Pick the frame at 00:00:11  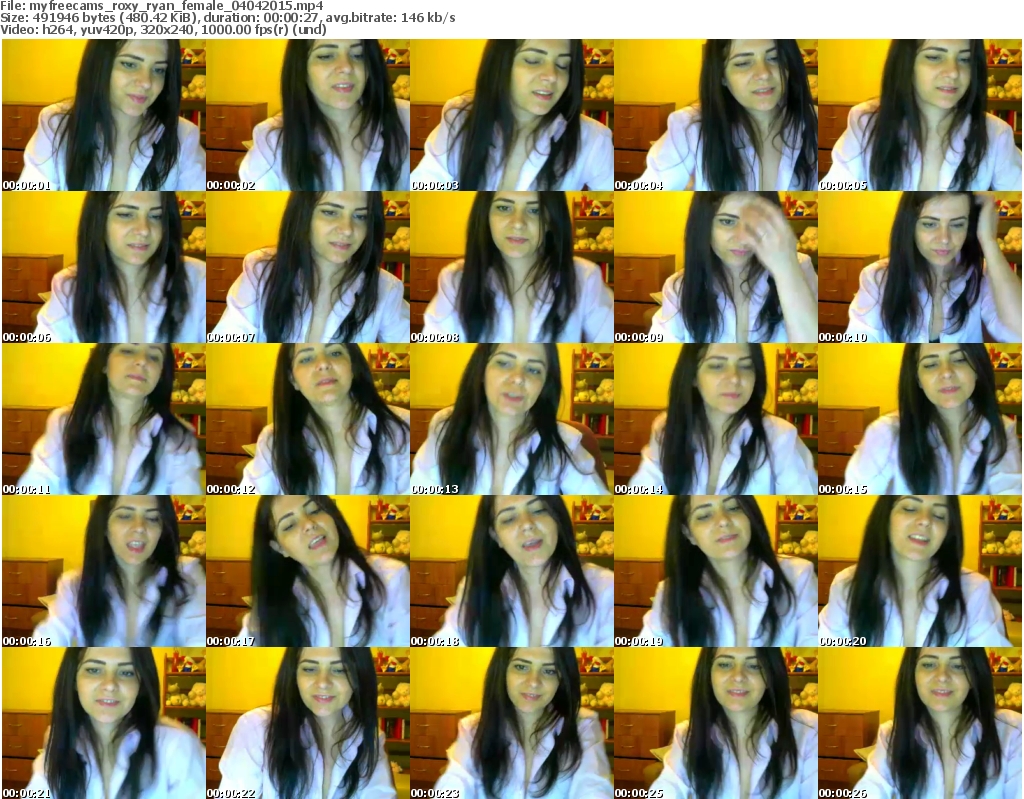(104, 419)
